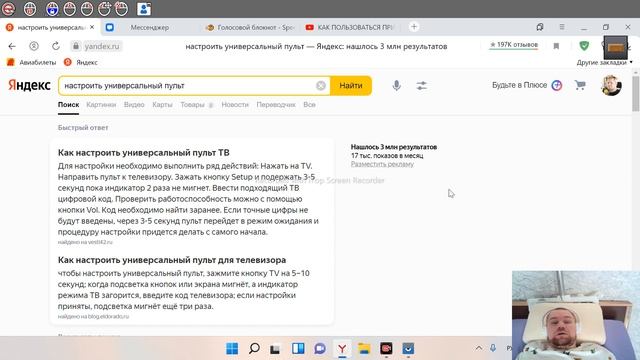This screenshot has height=360, width=640.
Task: Expand Другие закладки bookmarks folder
Action: click(604, 62)
